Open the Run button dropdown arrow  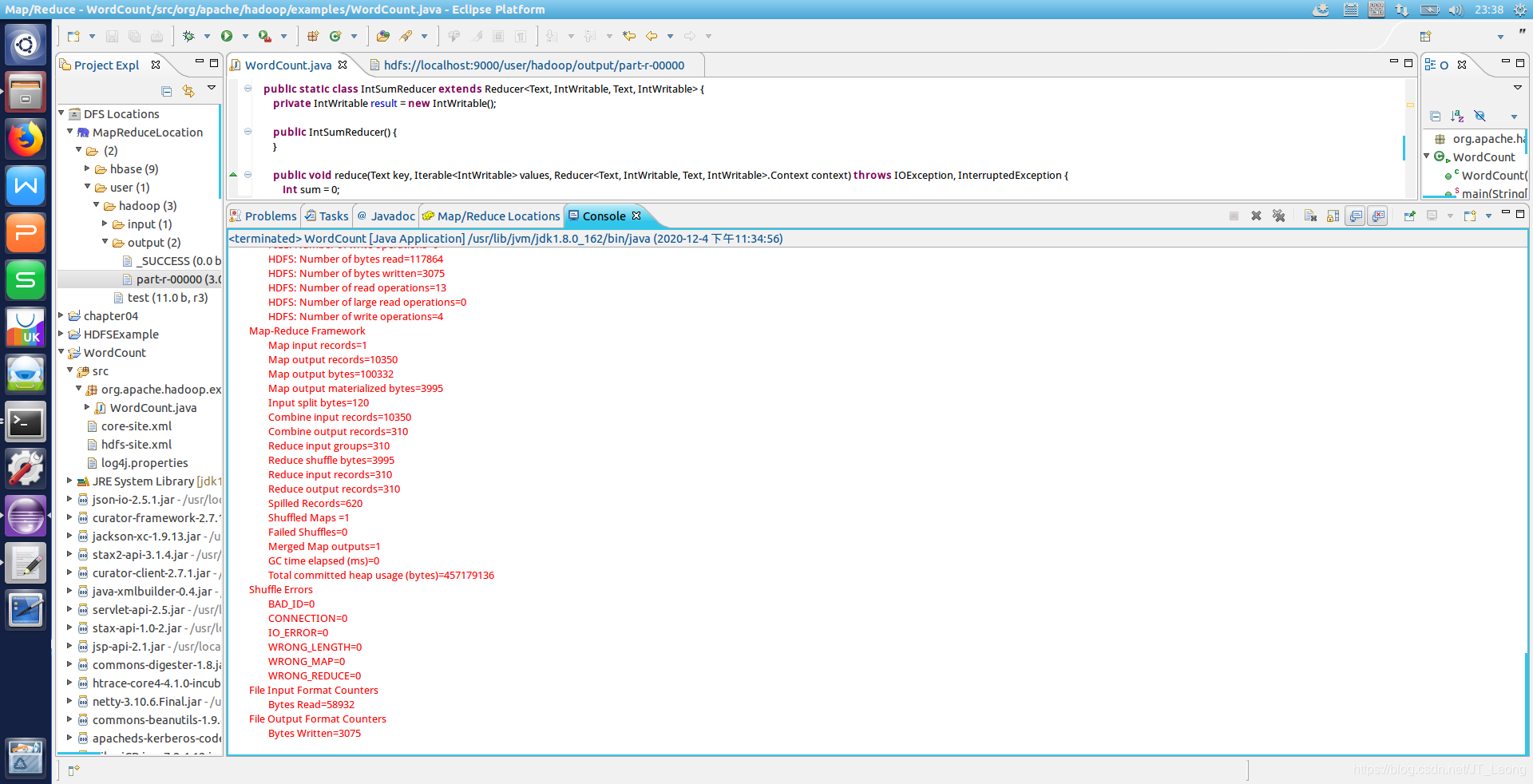[245, 36]
